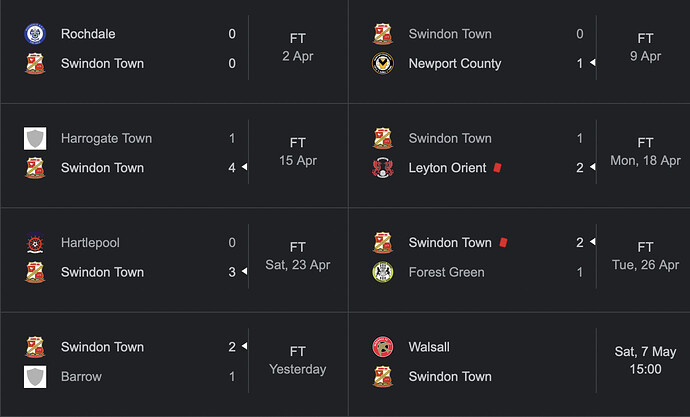The image size is (690, 417).
Task: Click the Walsall club crest
Action: pyautogui.click(x=382, y=347)
